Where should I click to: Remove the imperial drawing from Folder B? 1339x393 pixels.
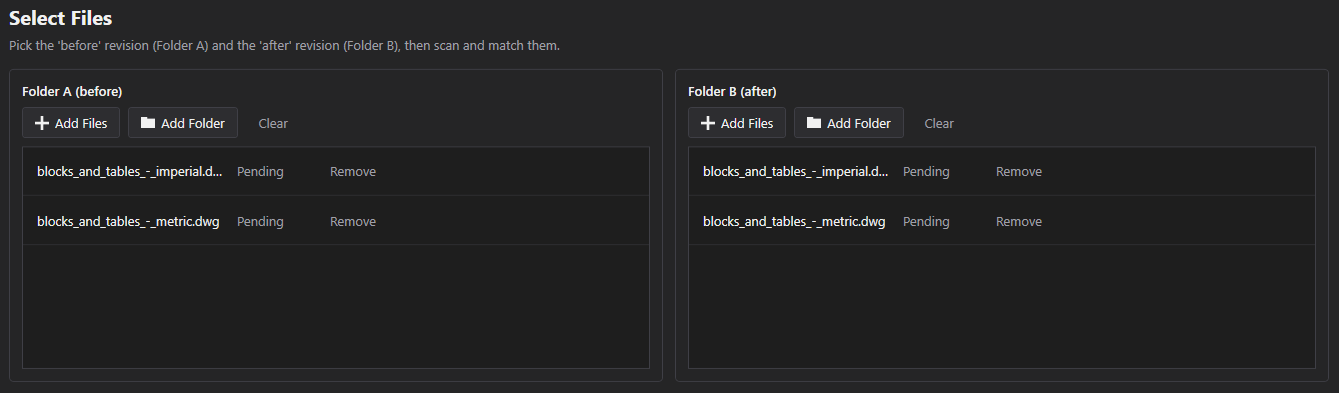tap(1019, 172)
